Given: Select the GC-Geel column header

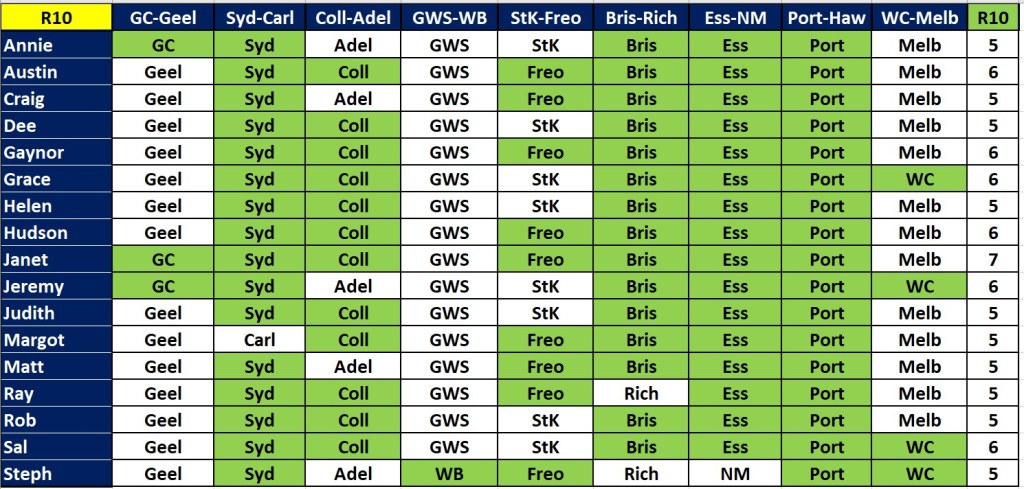Looking at the screenshot, I should click(163, 18).
